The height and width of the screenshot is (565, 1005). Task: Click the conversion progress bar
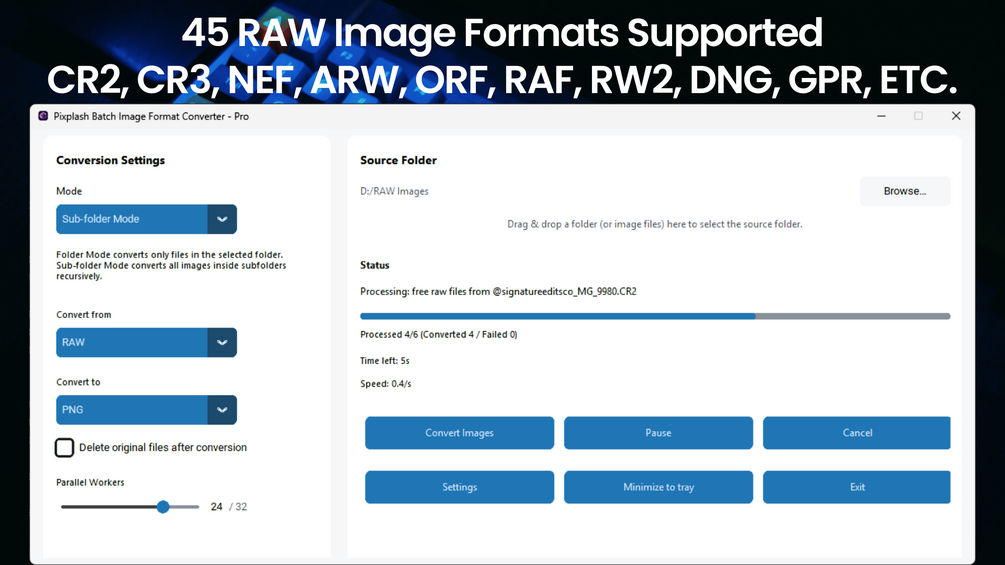click(655, 316)
